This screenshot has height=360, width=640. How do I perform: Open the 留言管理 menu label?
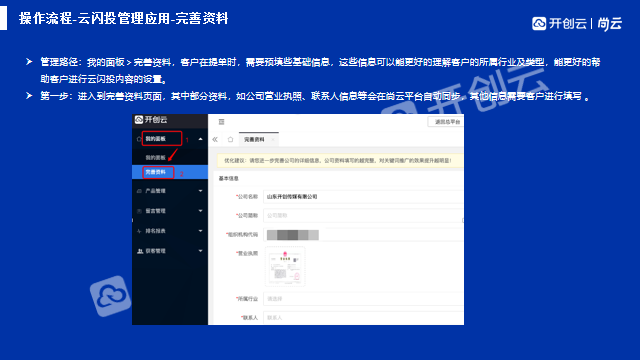pos(156,211)
